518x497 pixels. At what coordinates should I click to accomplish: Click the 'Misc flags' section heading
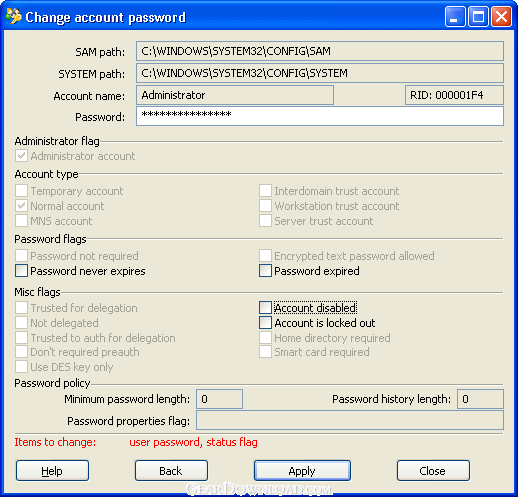pyautogui.click(x=37, y=292)
